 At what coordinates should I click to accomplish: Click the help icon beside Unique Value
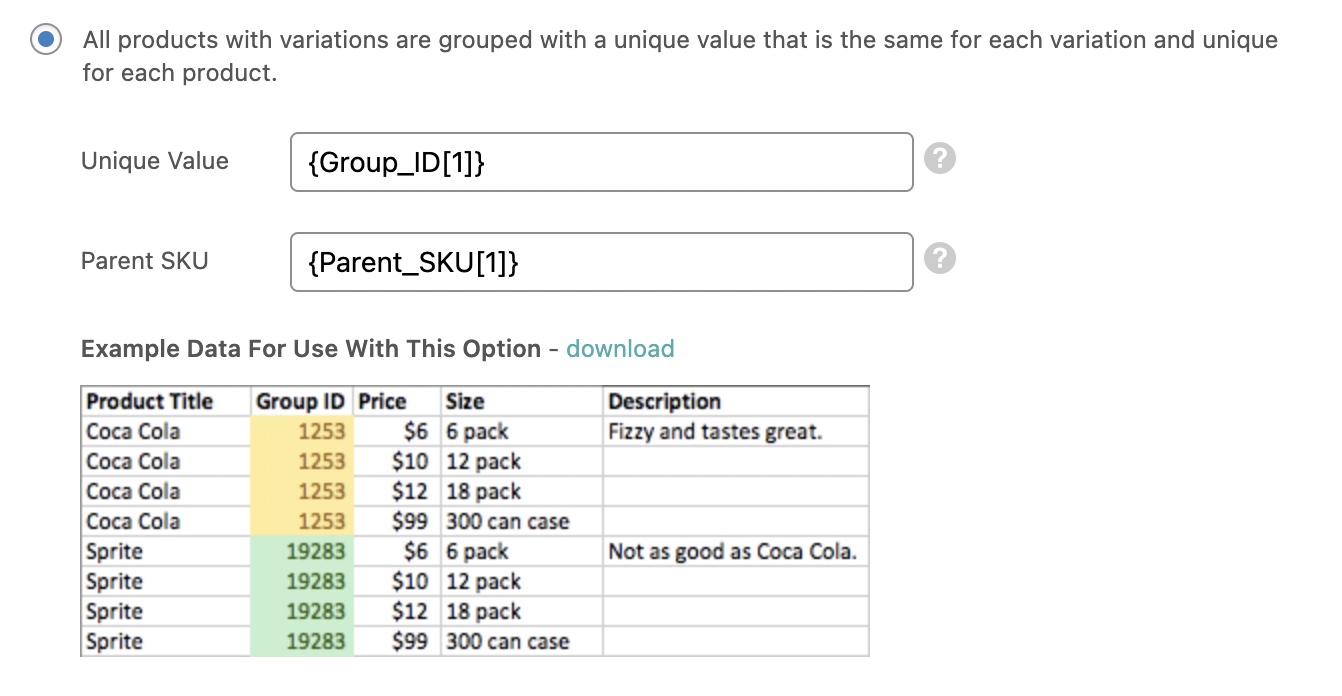(939, 159)
